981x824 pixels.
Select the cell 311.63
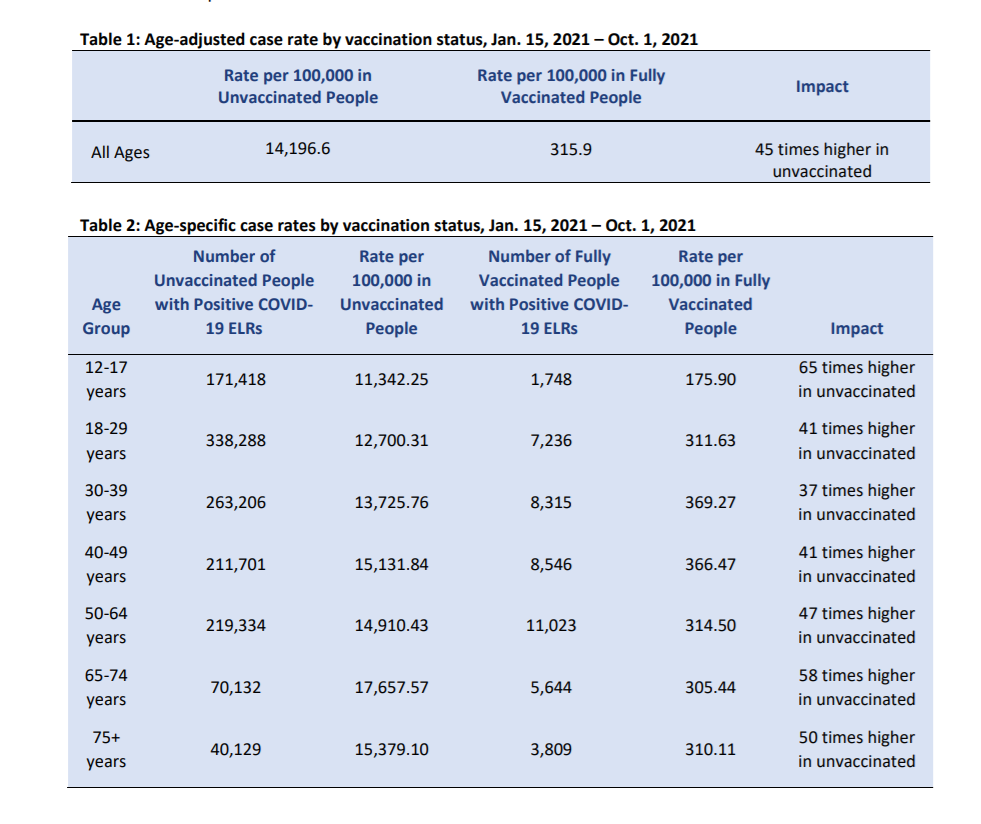(x=711, y=441)
